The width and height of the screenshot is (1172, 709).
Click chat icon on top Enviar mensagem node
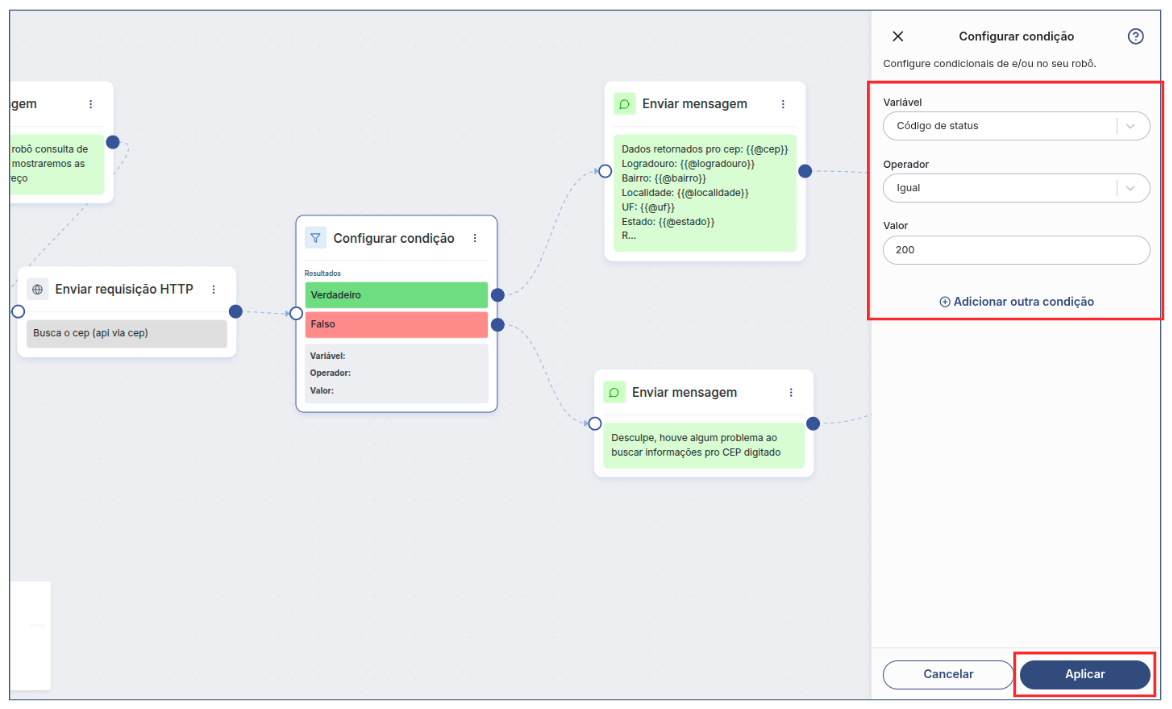(x=625, y=104)
